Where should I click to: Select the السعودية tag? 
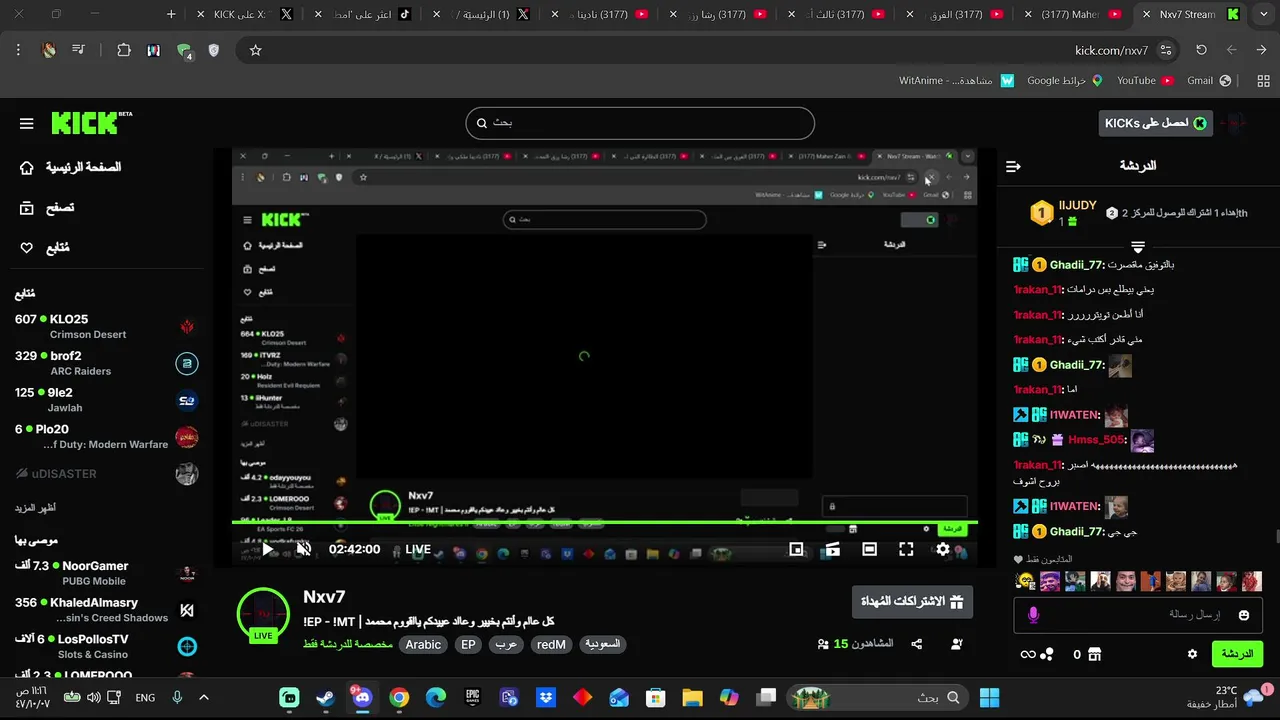tap(602, 645)
